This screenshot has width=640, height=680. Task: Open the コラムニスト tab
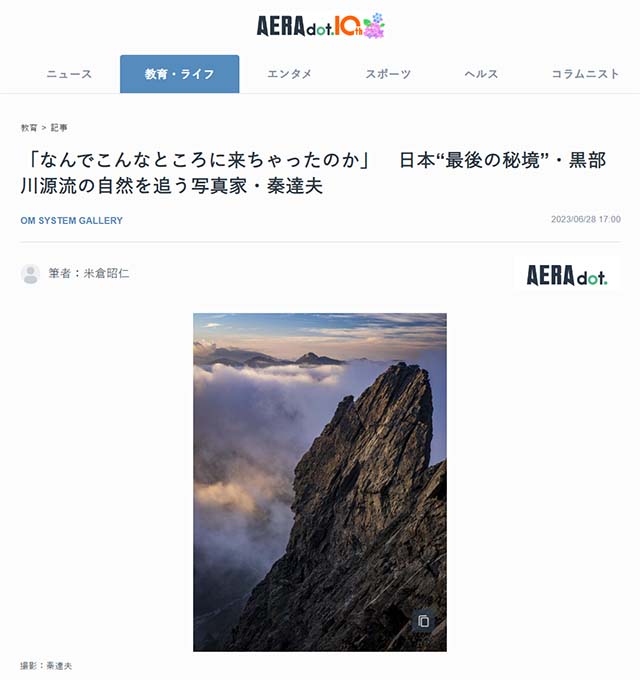pos(585,74)
